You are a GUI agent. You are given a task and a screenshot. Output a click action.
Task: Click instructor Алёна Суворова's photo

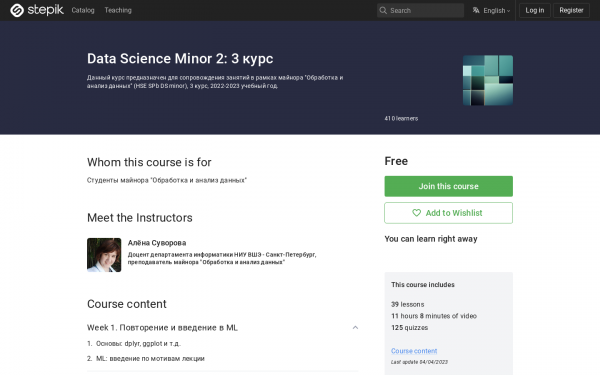coord(104,255)
